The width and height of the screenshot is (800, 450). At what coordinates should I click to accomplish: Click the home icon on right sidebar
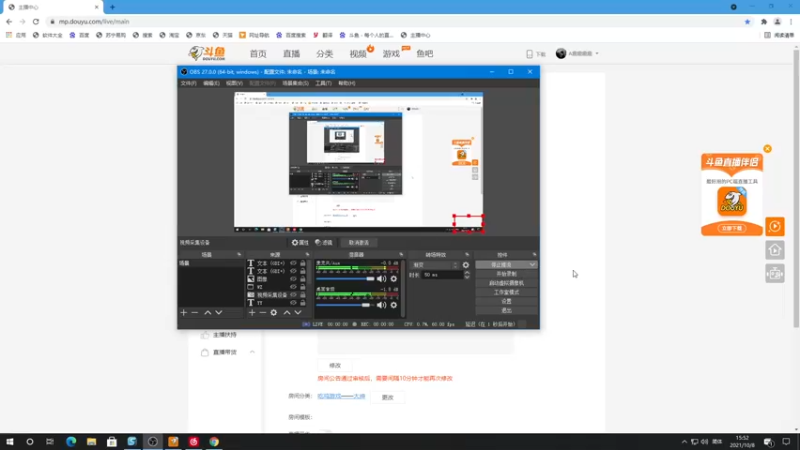[774, 250]
